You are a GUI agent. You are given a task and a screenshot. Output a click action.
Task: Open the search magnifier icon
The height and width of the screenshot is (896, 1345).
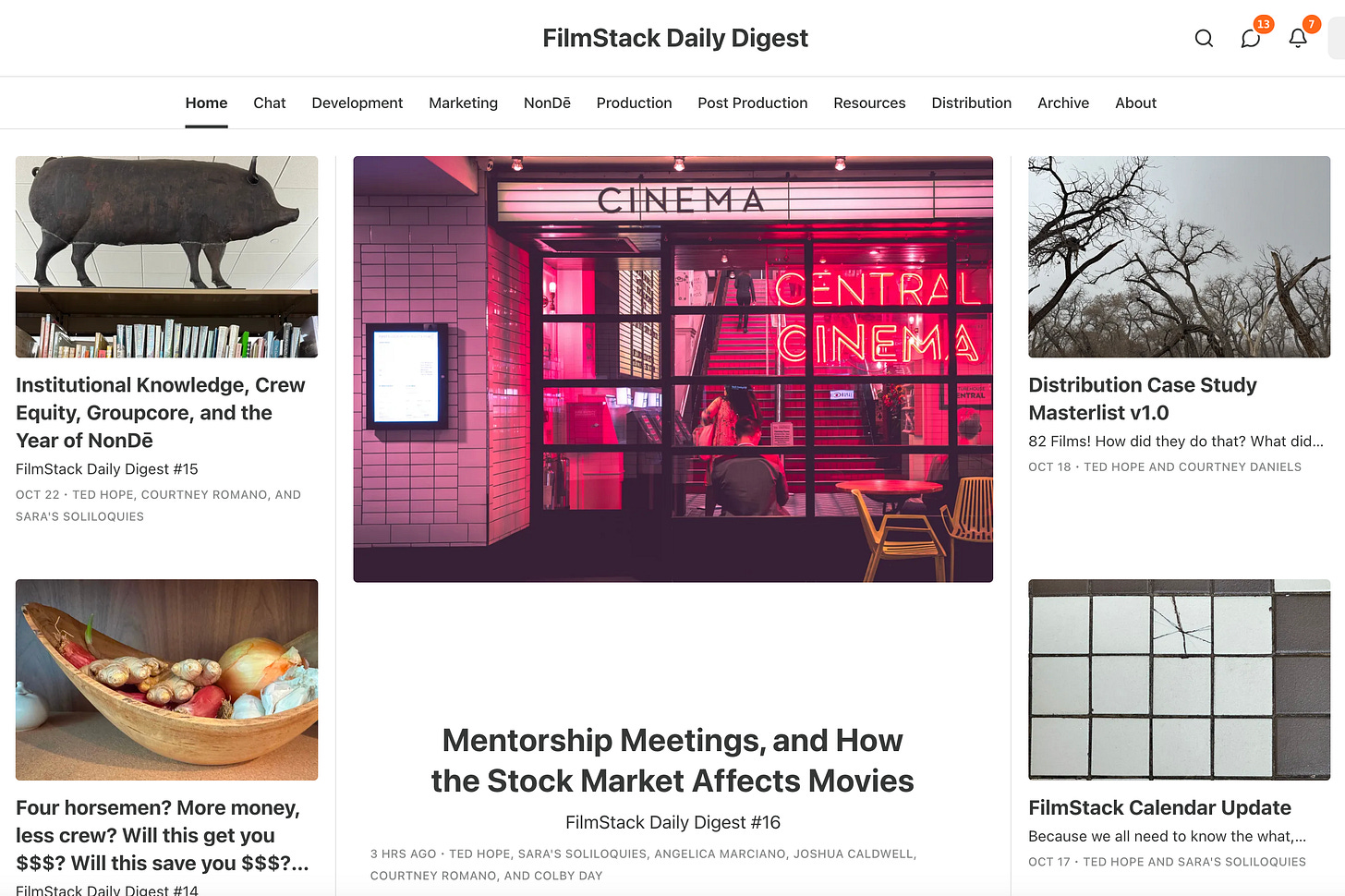tap(1204, 38)
